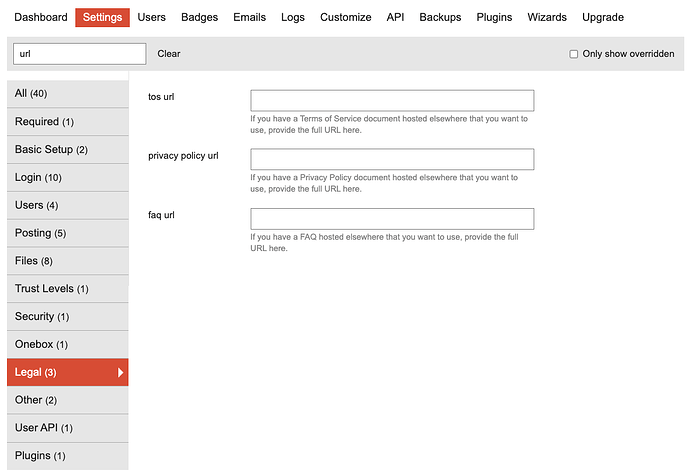Go to the Users admin tab
This screenshot has height=475, width=690.
151,17
